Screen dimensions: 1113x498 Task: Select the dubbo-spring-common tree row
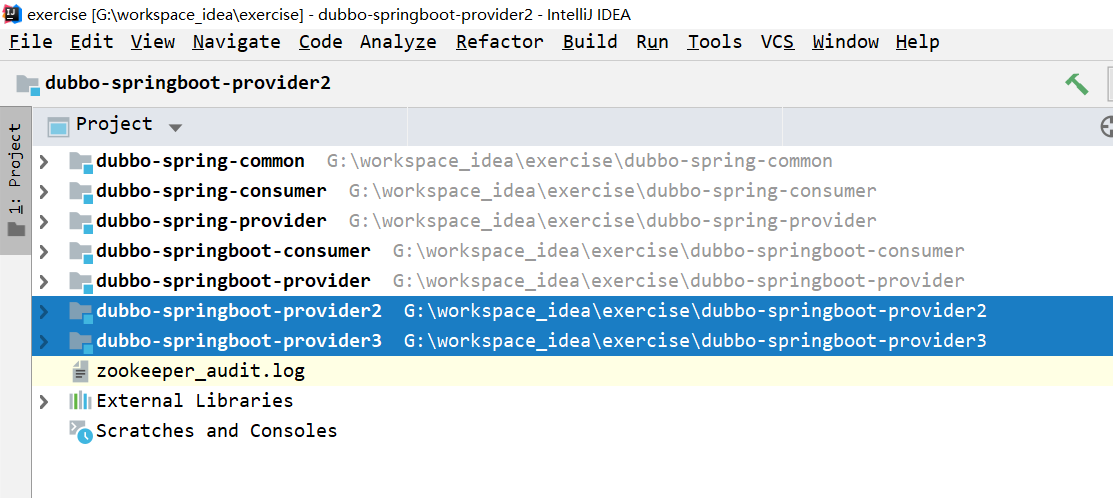[x=572, y=162]
